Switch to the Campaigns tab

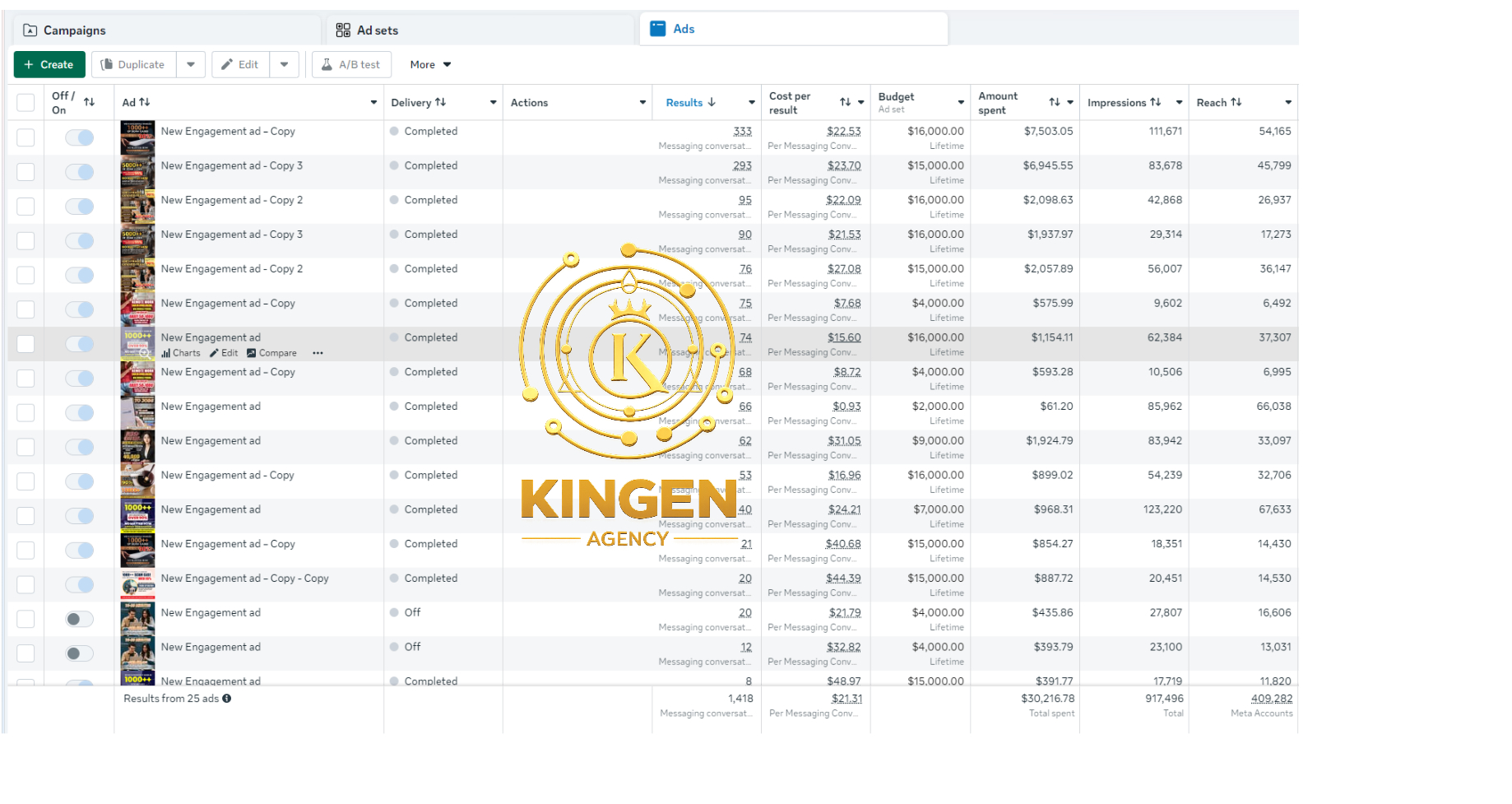(167, 30)
